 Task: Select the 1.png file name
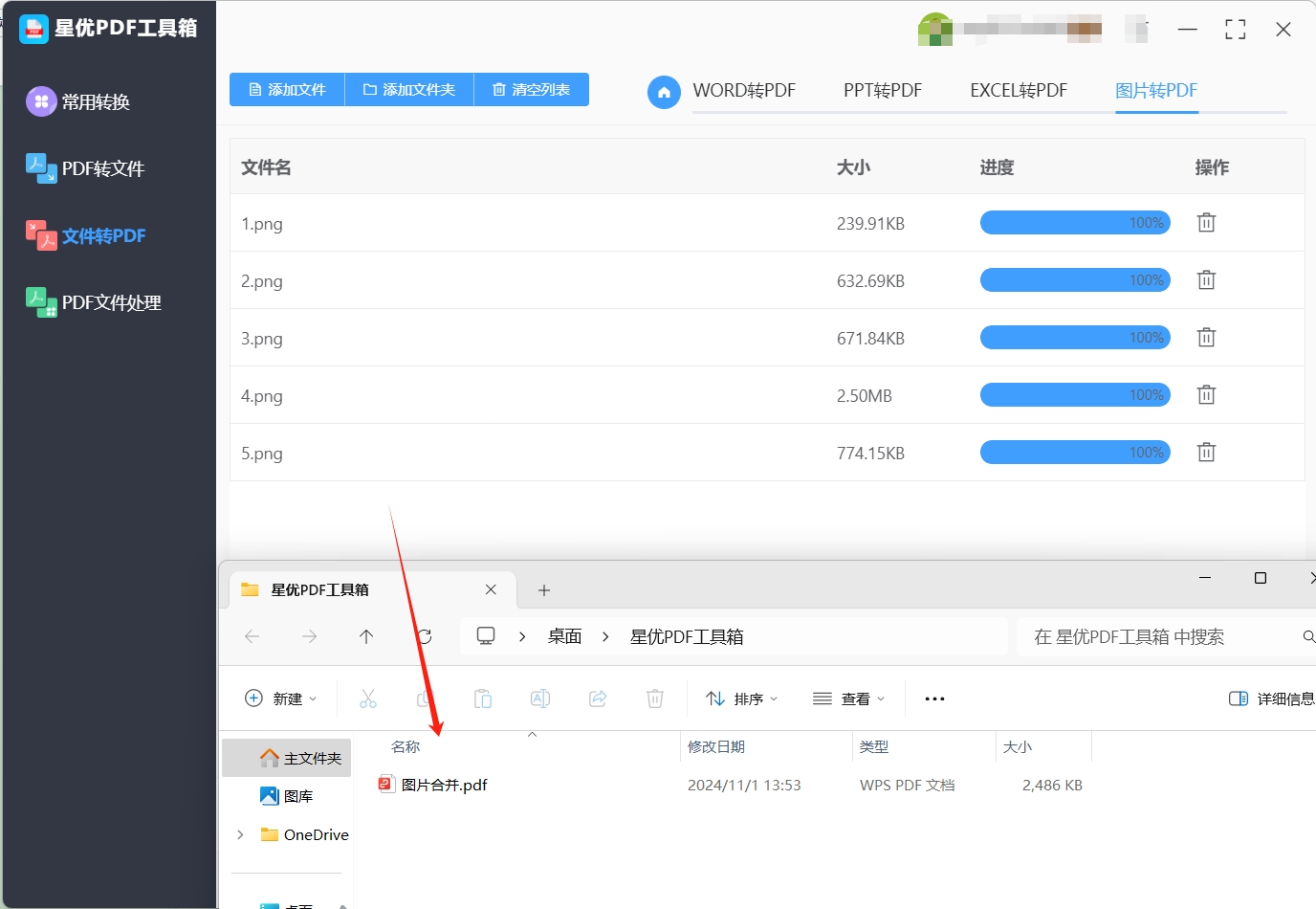(262, 224)
